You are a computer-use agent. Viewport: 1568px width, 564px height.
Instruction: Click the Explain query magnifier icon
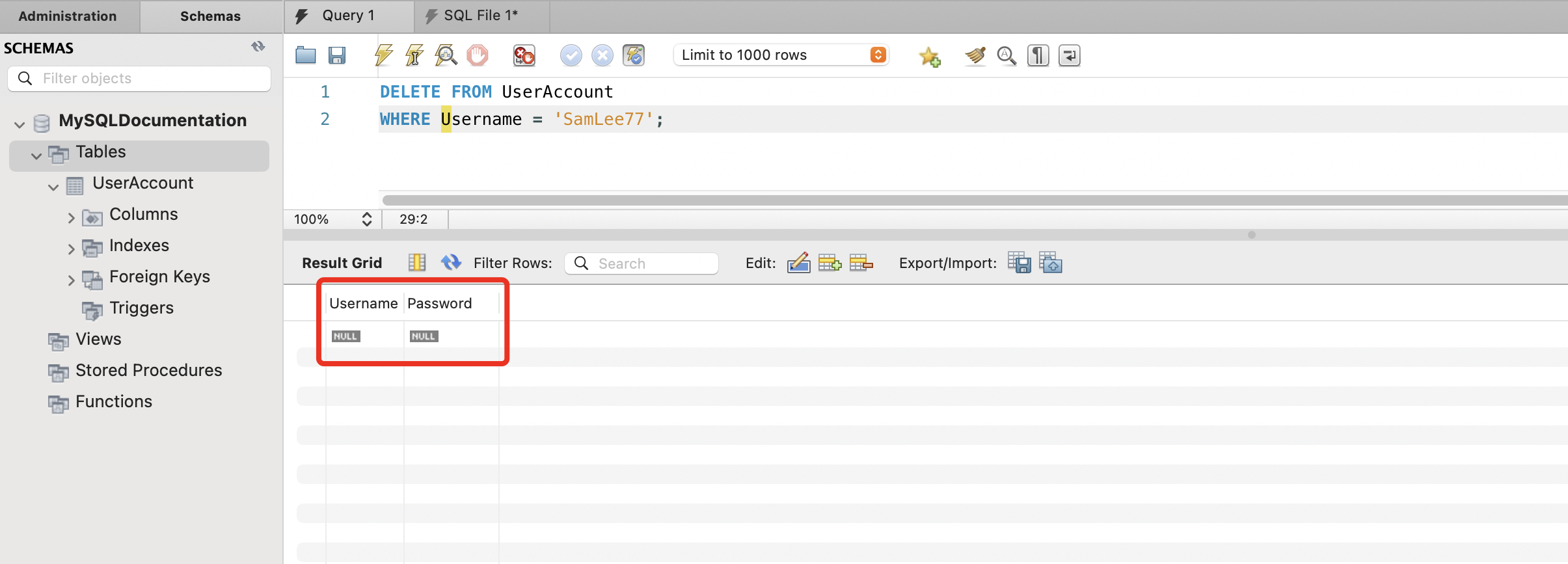point(446,55)
